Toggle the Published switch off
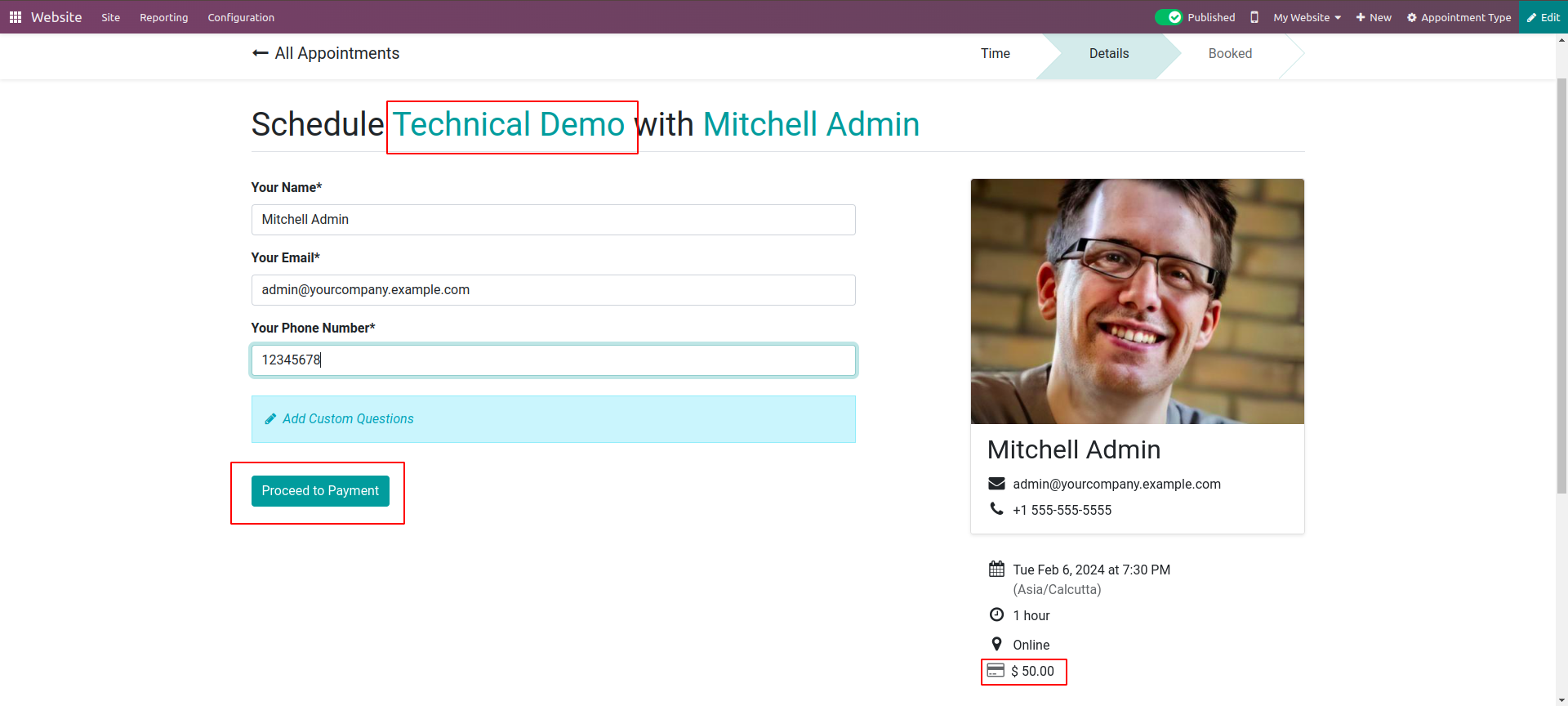The width and height of the screenshot is (1568, 706). (x=1169, y=17)
